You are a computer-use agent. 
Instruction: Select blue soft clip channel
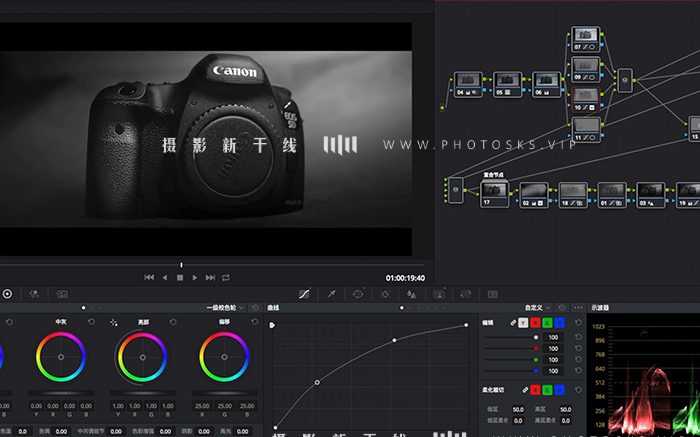[559, 390]
